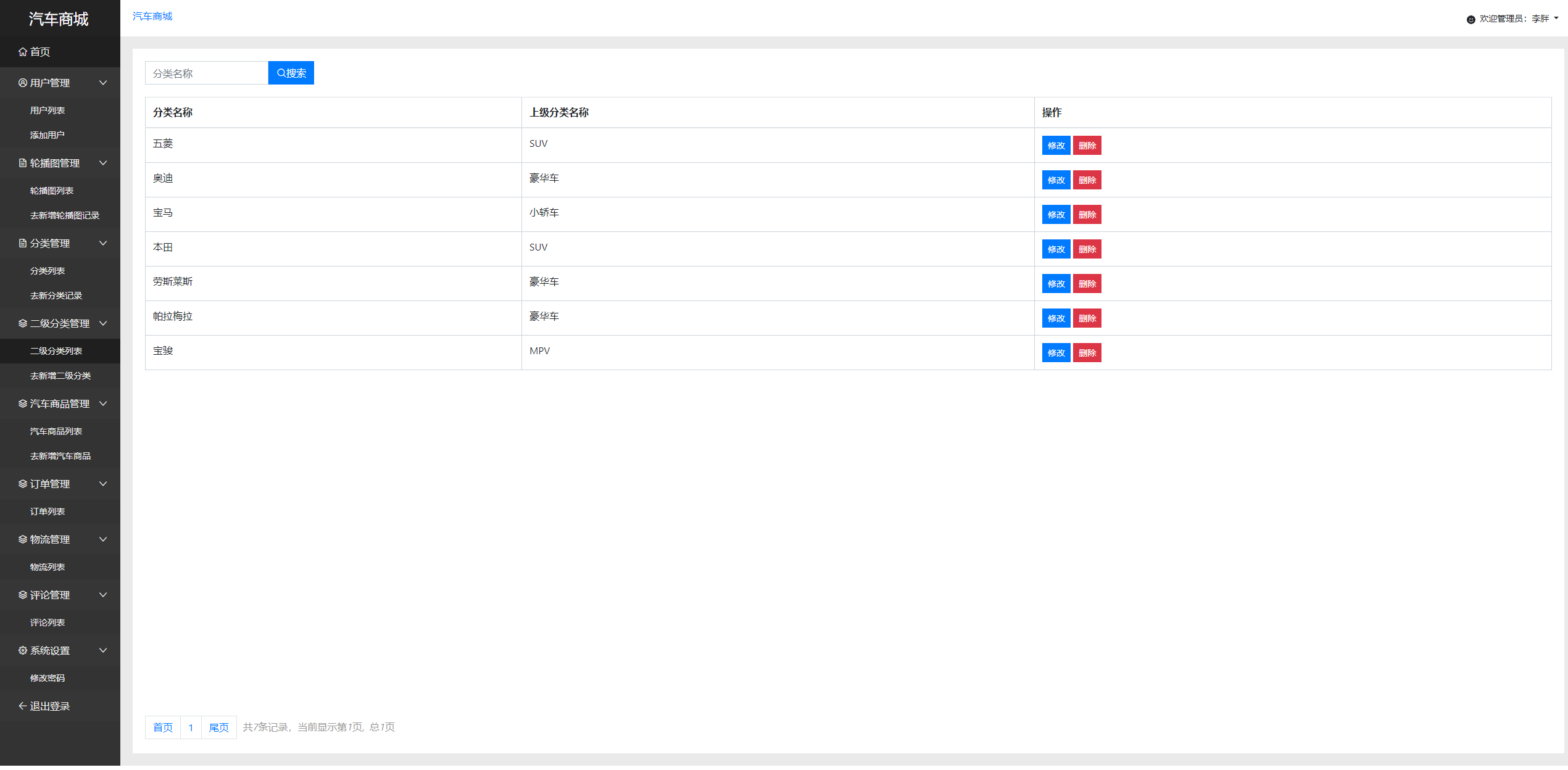
Task: Collapse the 汽车商品管理 menu chevron
Action: 103,404
